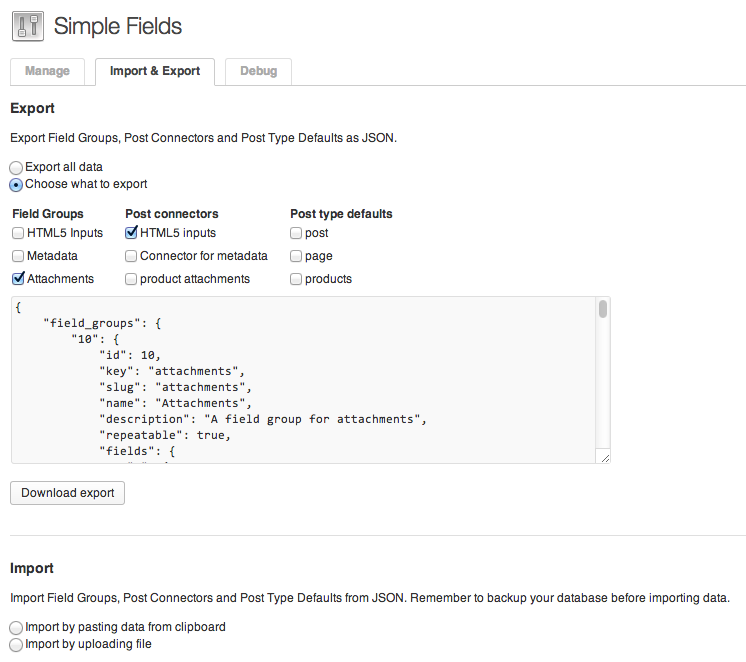746x662 pixels.
Task: Click the "key": "attachments" line
Action: coord(172,371)
